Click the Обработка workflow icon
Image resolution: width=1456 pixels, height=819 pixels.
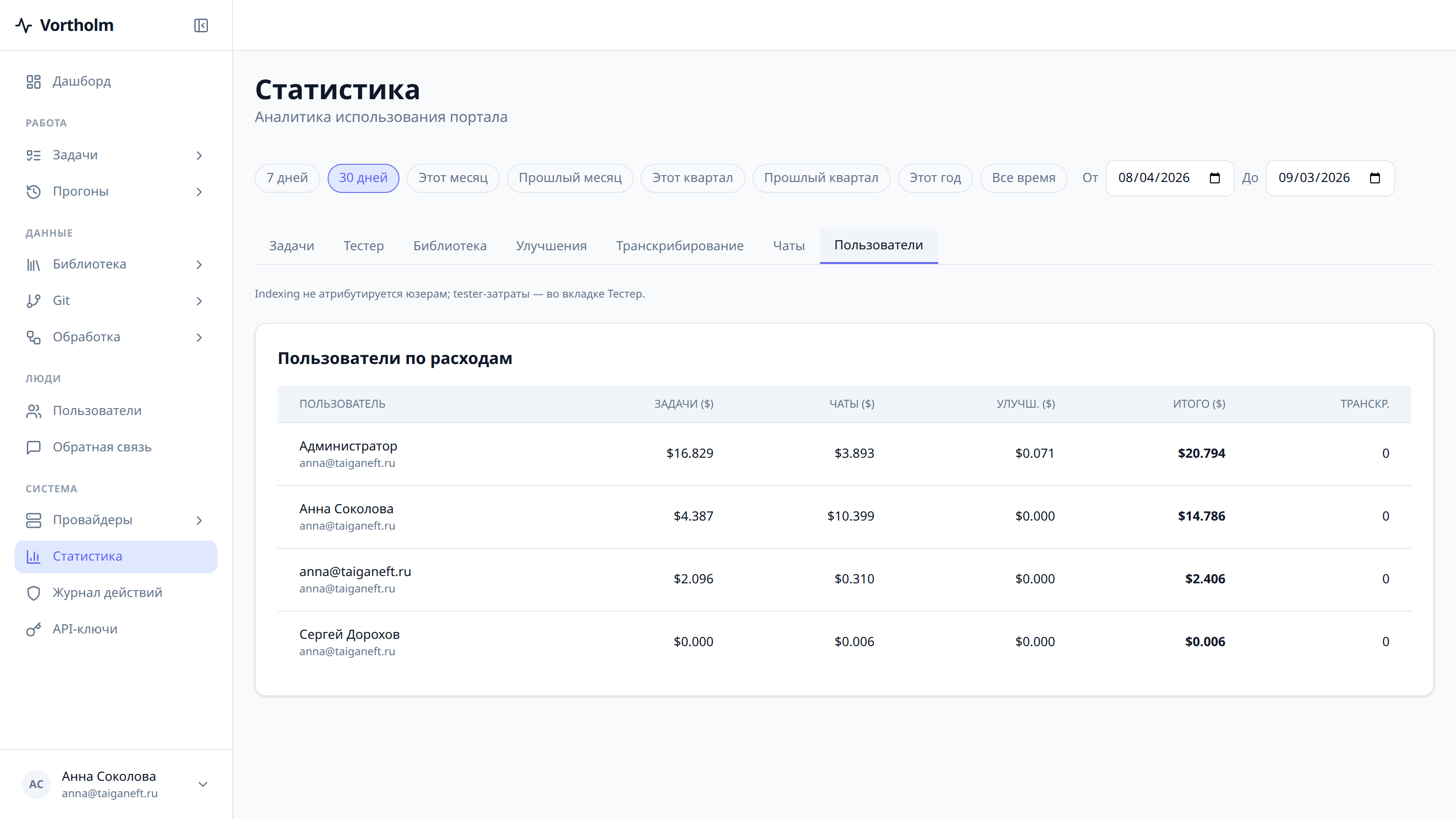(34, 338)
